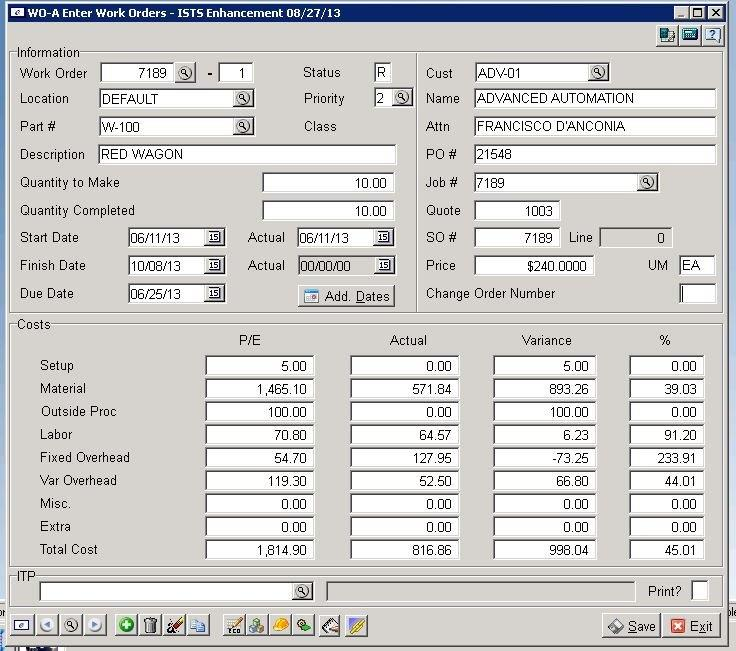The image size is (736, 651).
Task: Open the Job # lookup button
Action: (x=647, y=182)
